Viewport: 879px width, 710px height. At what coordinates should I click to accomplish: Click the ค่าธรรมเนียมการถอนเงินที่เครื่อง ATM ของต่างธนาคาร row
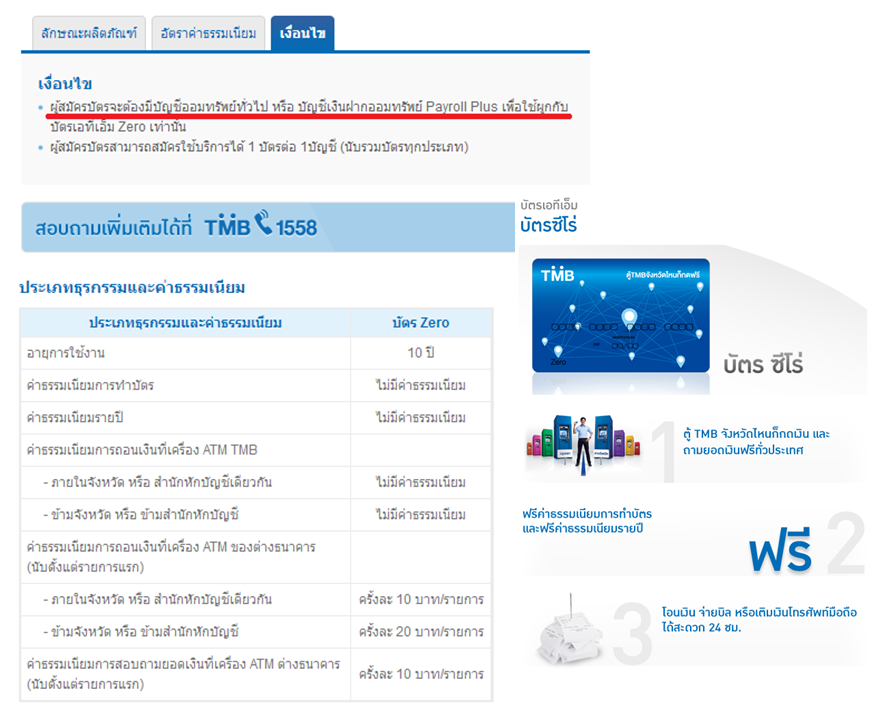pyautogui.click(x=256, y=557)
